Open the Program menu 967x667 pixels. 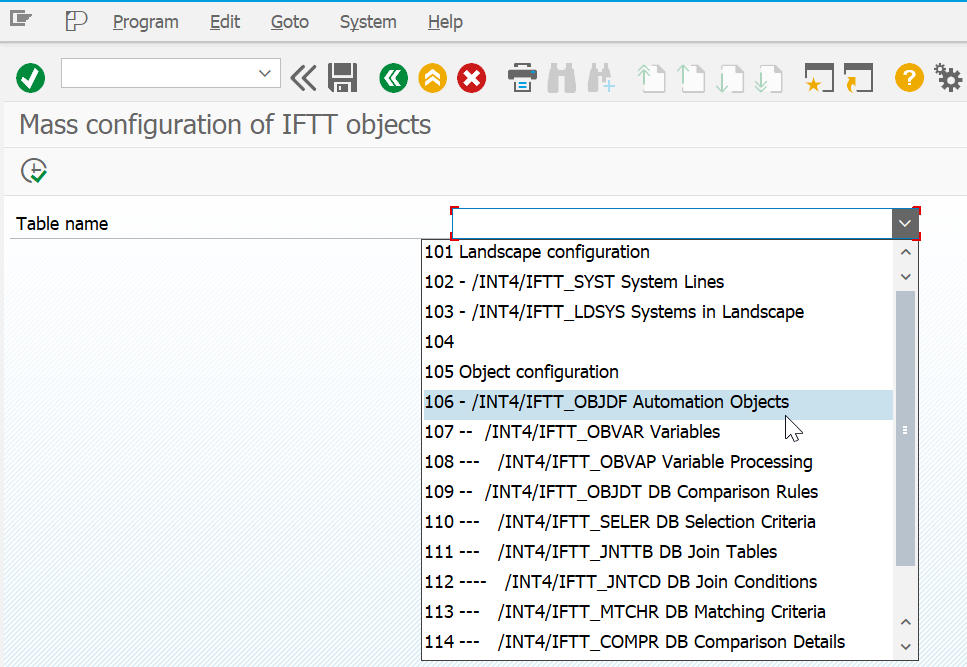pos(145,21)
